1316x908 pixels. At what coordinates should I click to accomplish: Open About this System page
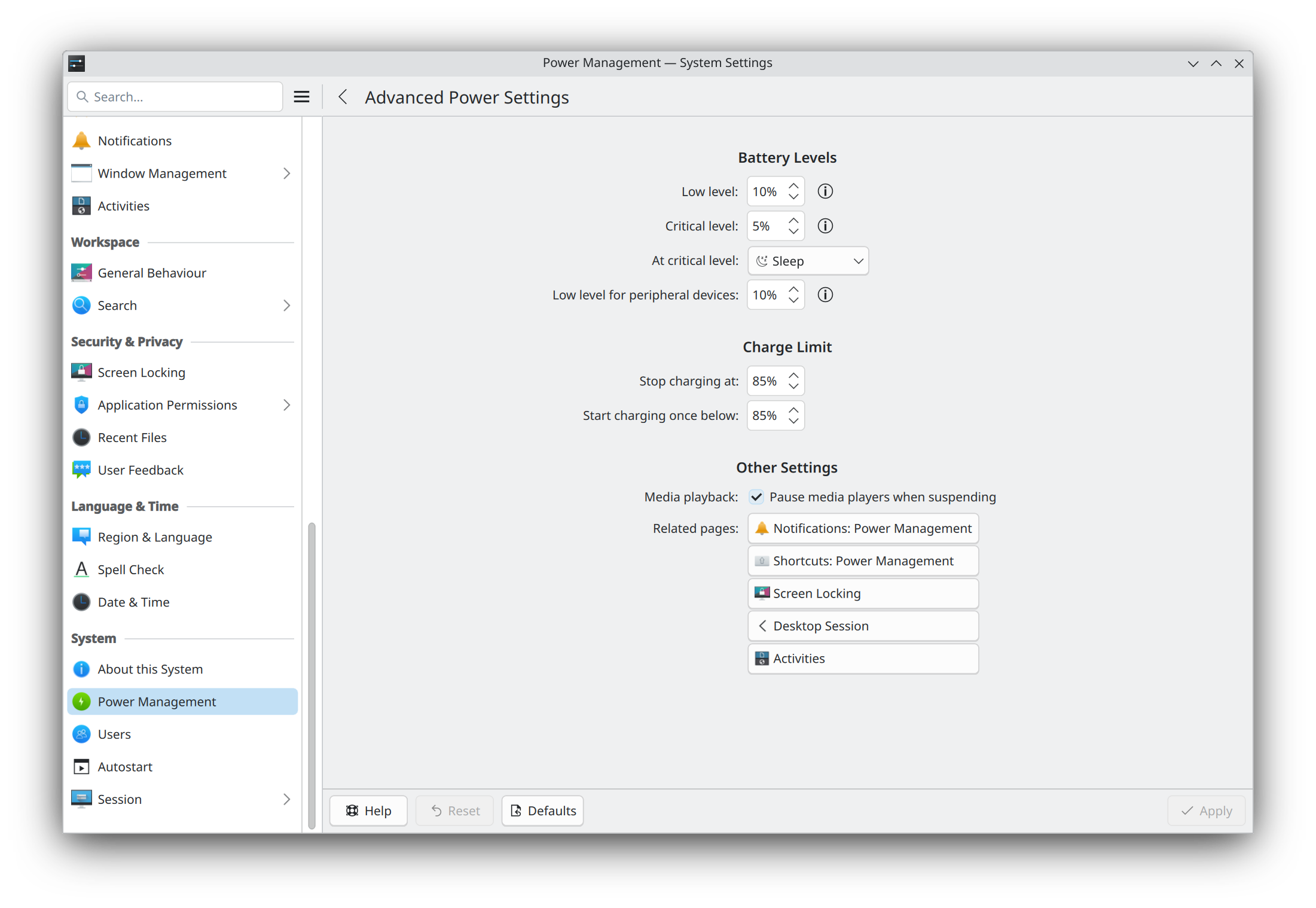coord(150,669)
